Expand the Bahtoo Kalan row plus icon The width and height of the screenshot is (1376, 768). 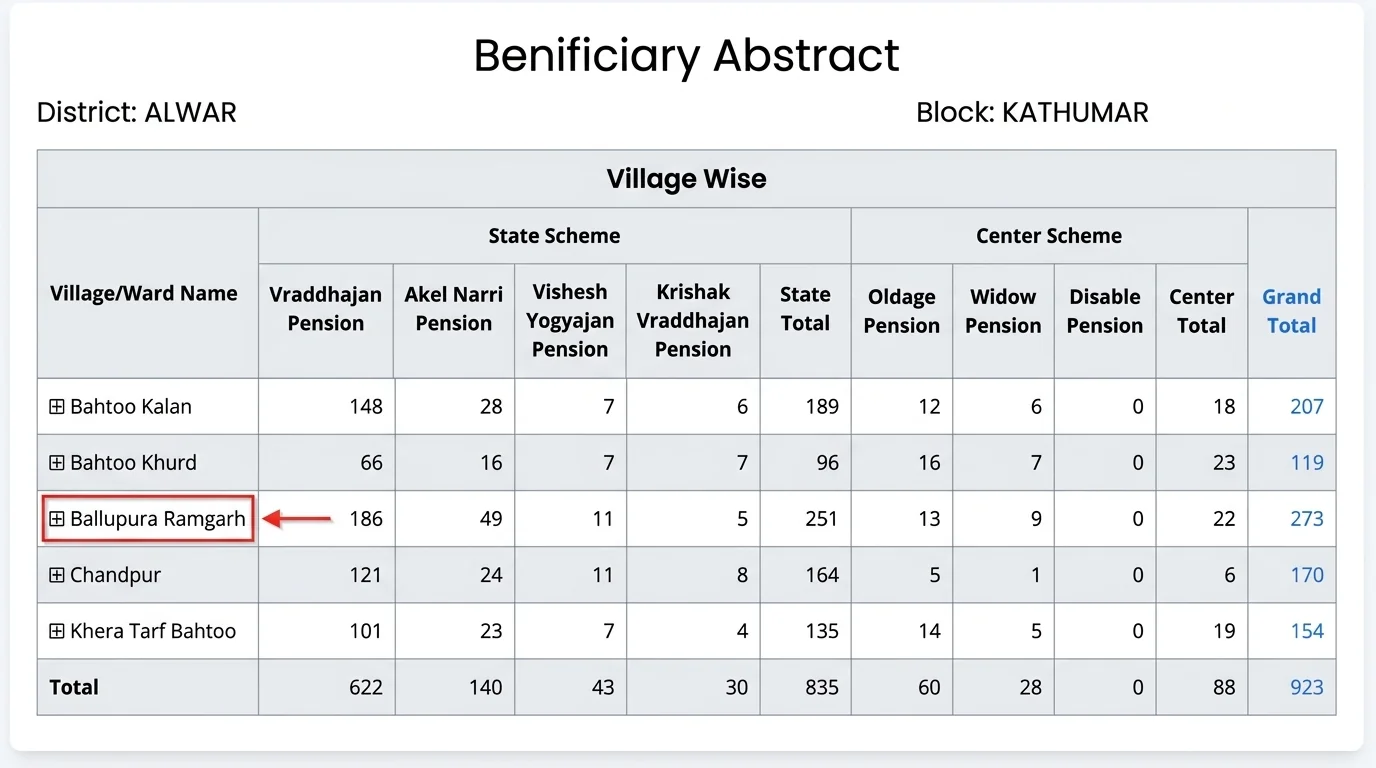(x=57, y=407)
